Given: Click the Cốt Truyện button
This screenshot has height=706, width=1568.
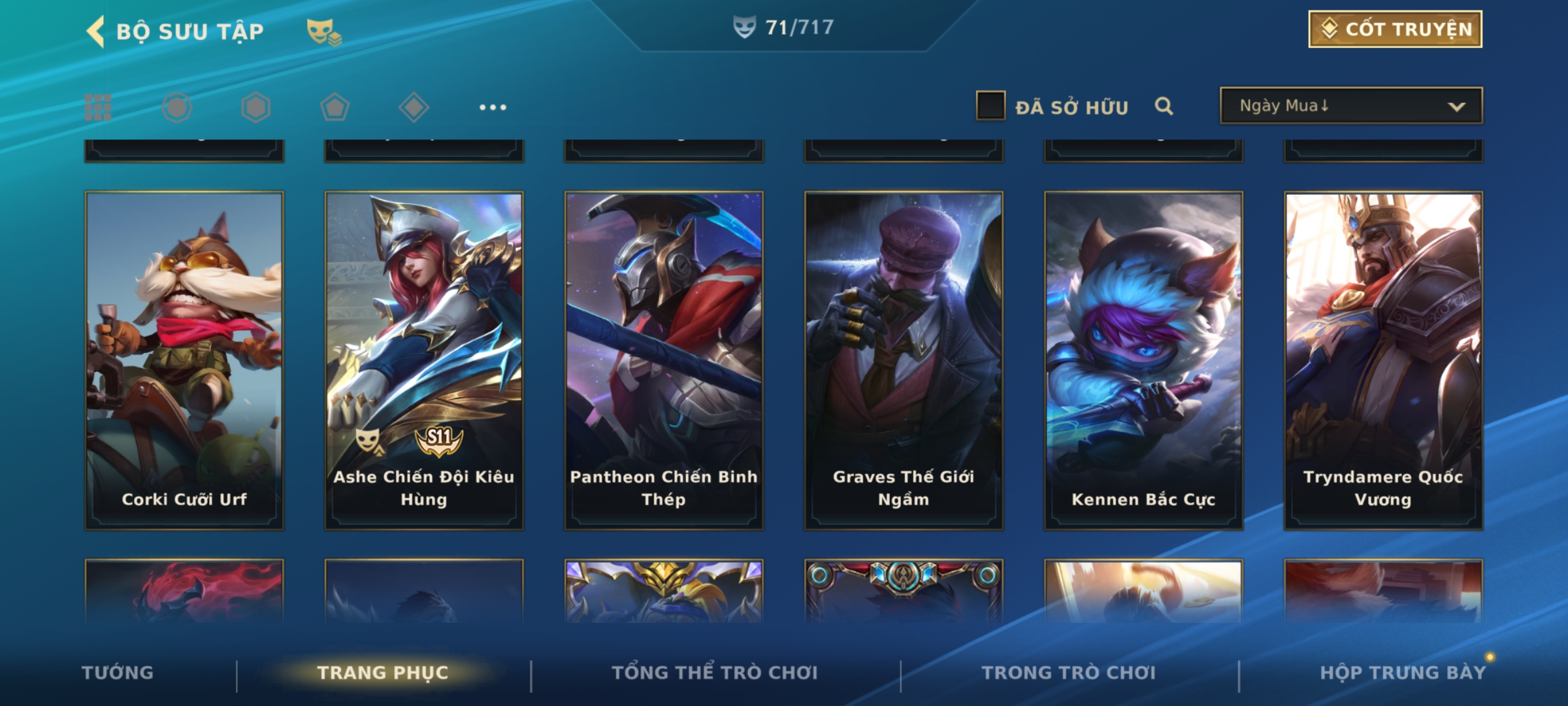Looking at the screenshot, I should tap(1395, 29).
